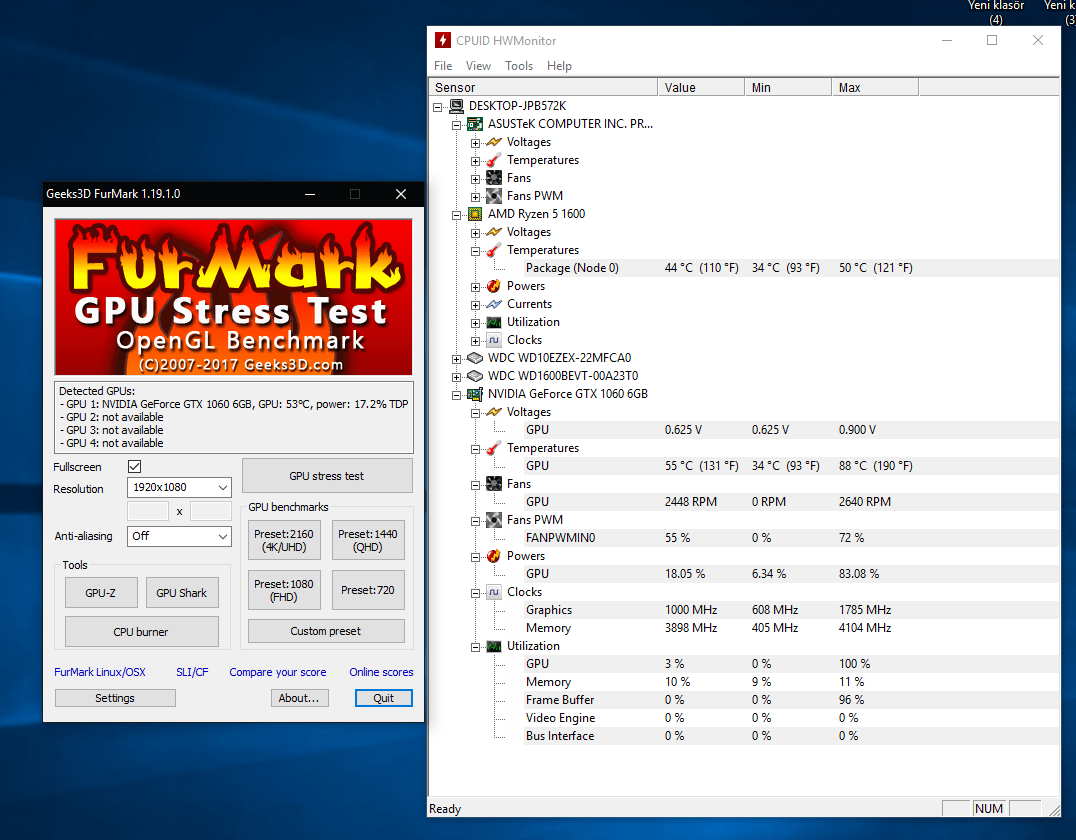Click the Fans PWM icon under NVIDIA GeForce
This screenshot has height=840, width=1076.
point(494,520)
